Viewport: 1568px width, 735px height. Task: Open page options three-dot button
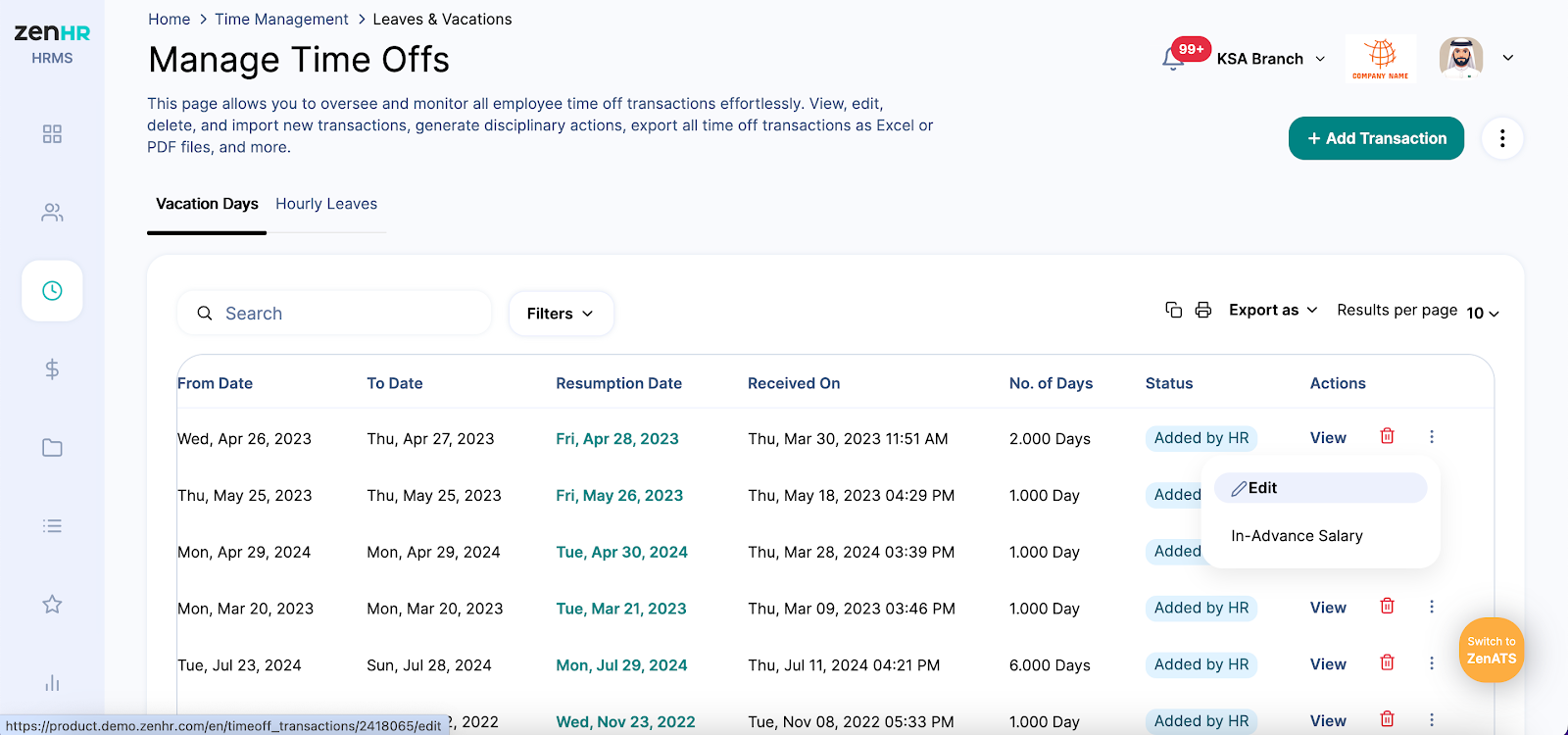click(1502, 138)
